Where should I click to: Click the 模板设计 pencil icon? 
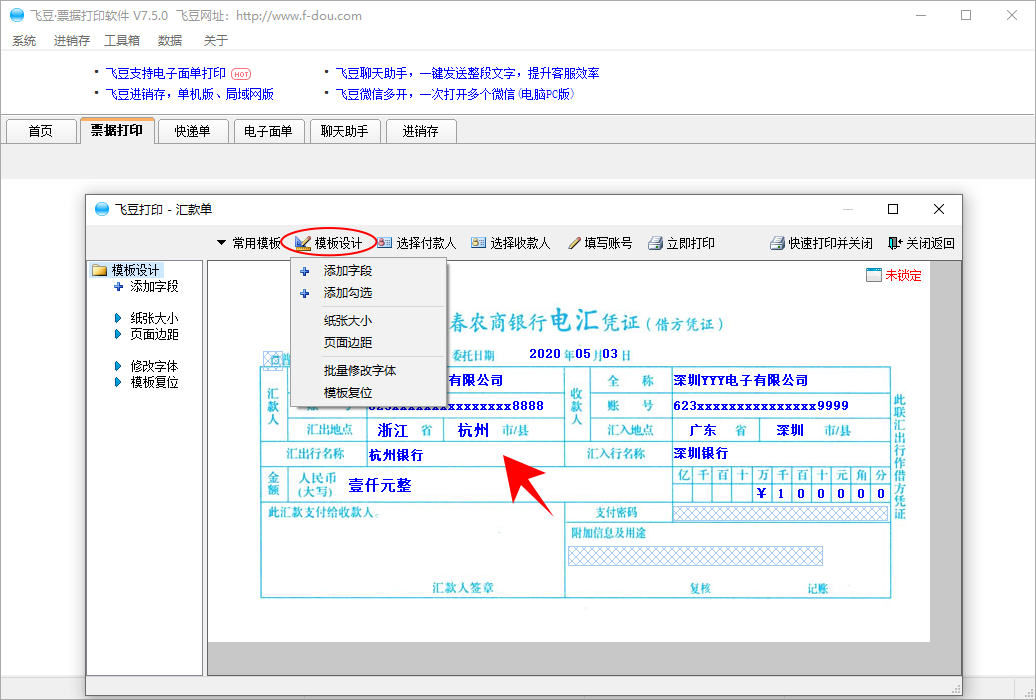tap(303, 243)
